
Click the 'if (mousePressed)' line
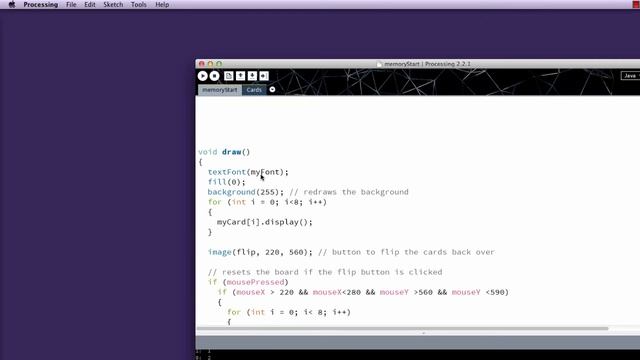click(248, 282)
